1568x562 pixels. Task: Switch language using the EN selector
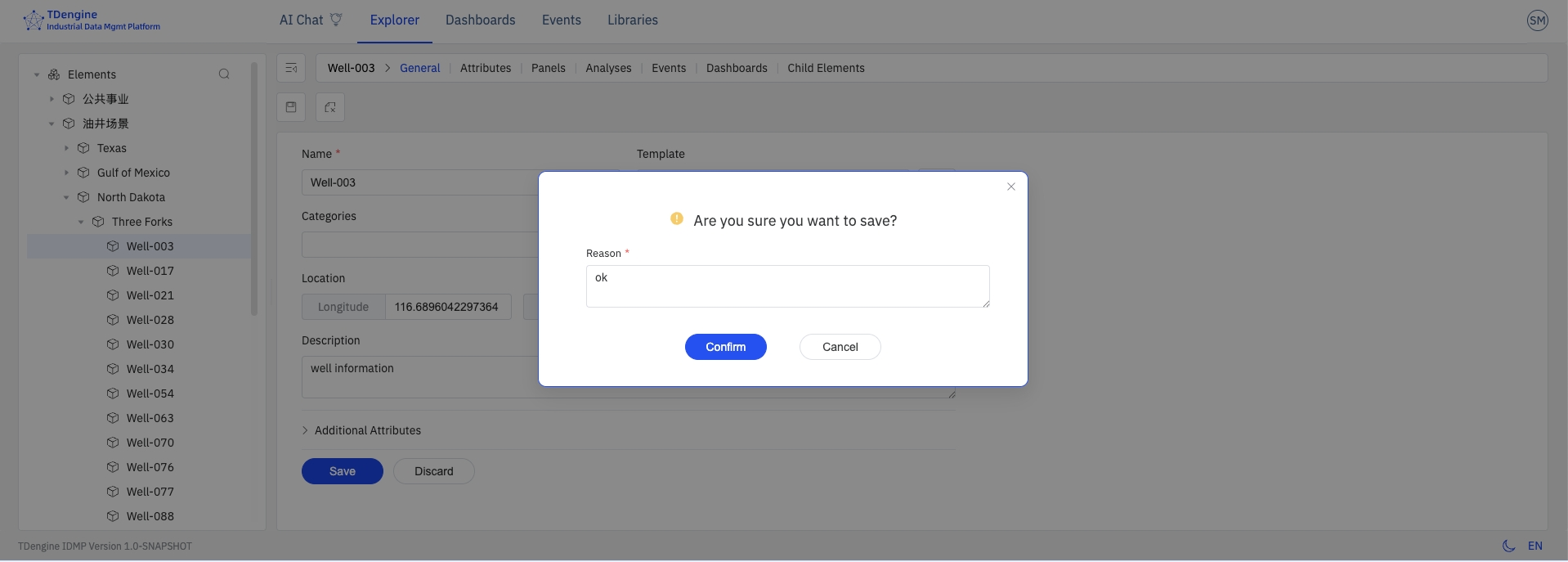(1534, 546)
